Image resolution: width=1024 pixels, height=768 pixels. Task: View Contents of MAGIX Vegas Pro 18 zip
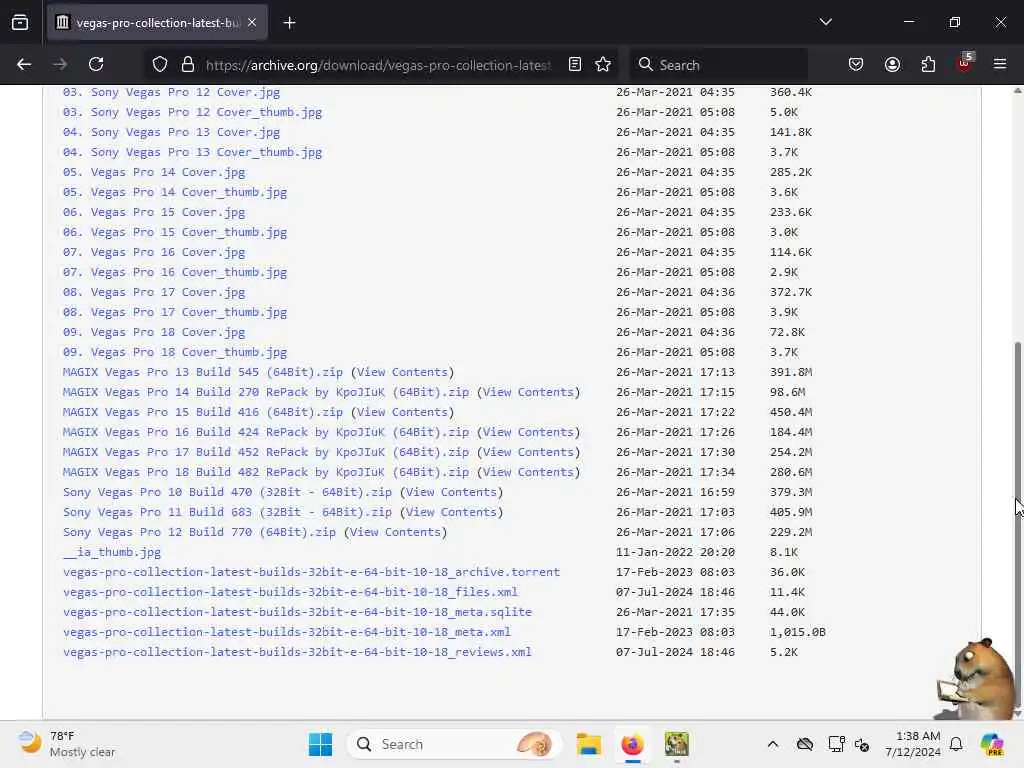point(528,472)
